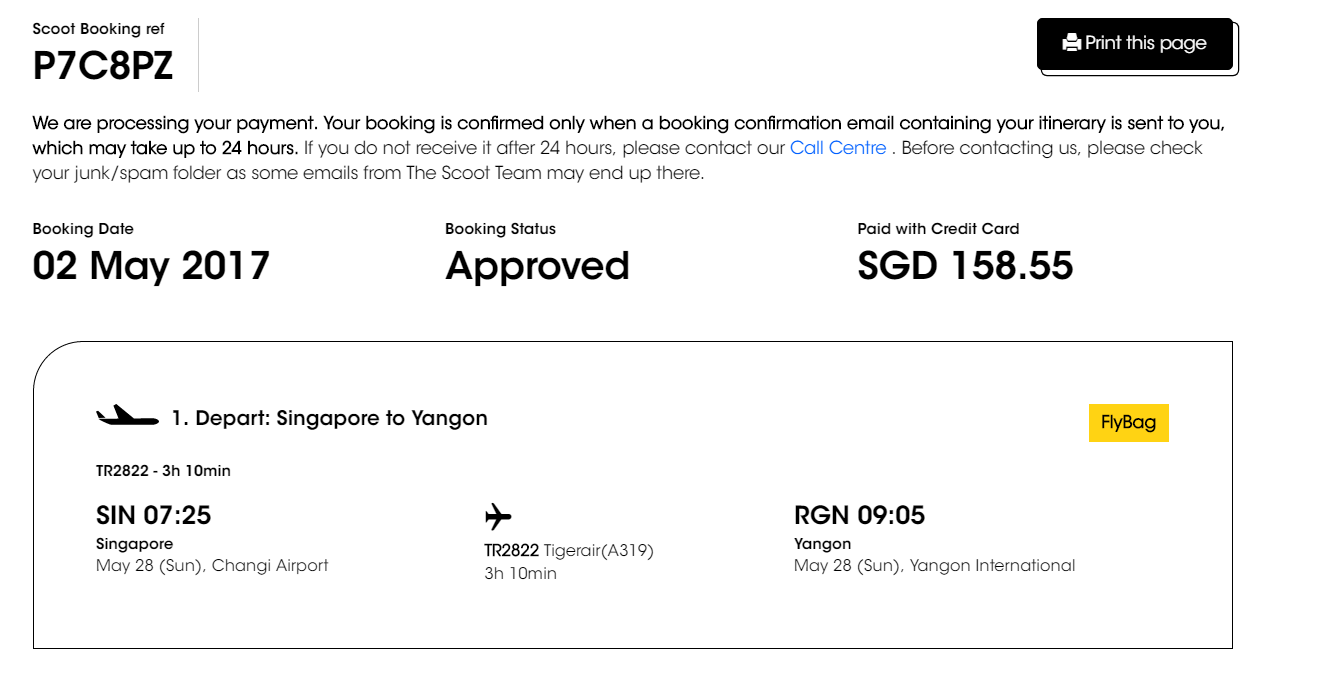Viewport: 1325px width, 685px height.
Task: Open the Call Centre link
Action: tap(838, 148)
